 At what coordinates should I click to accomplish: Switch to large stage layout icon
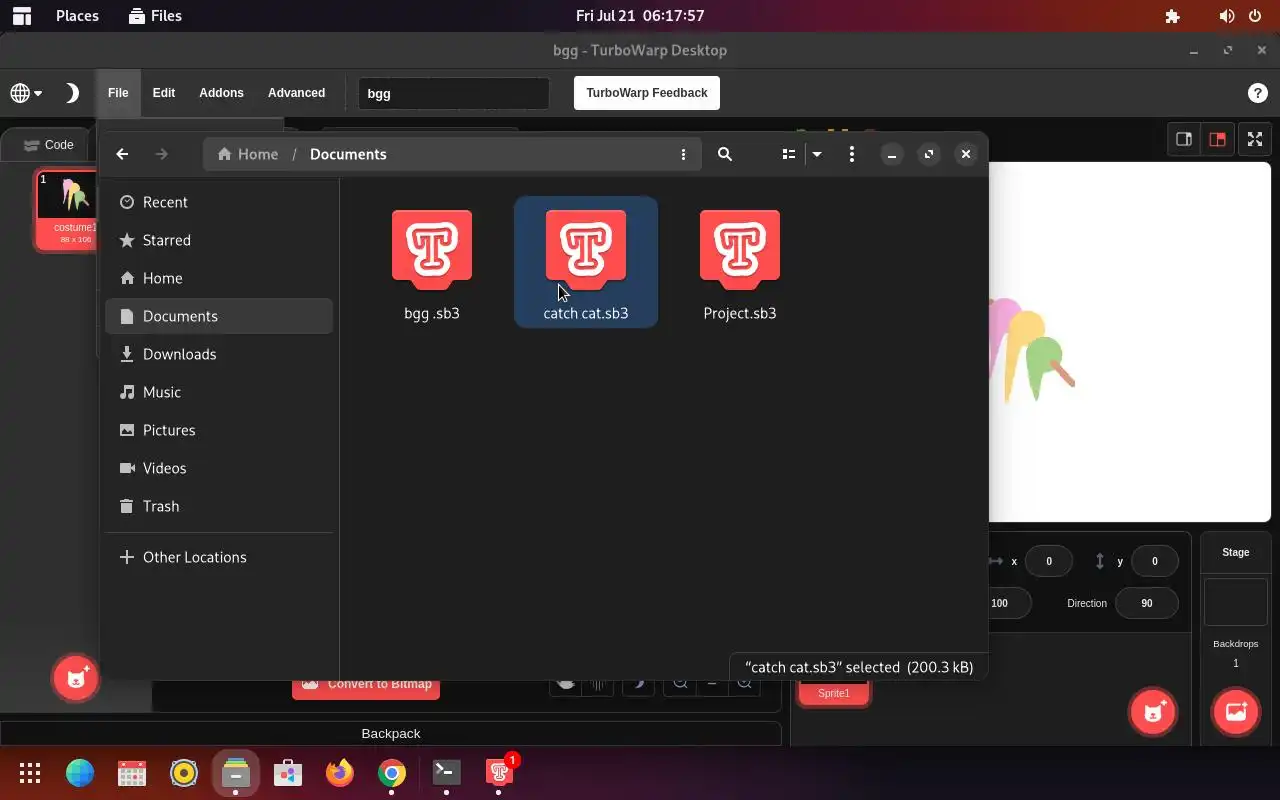pos(1217,140)
